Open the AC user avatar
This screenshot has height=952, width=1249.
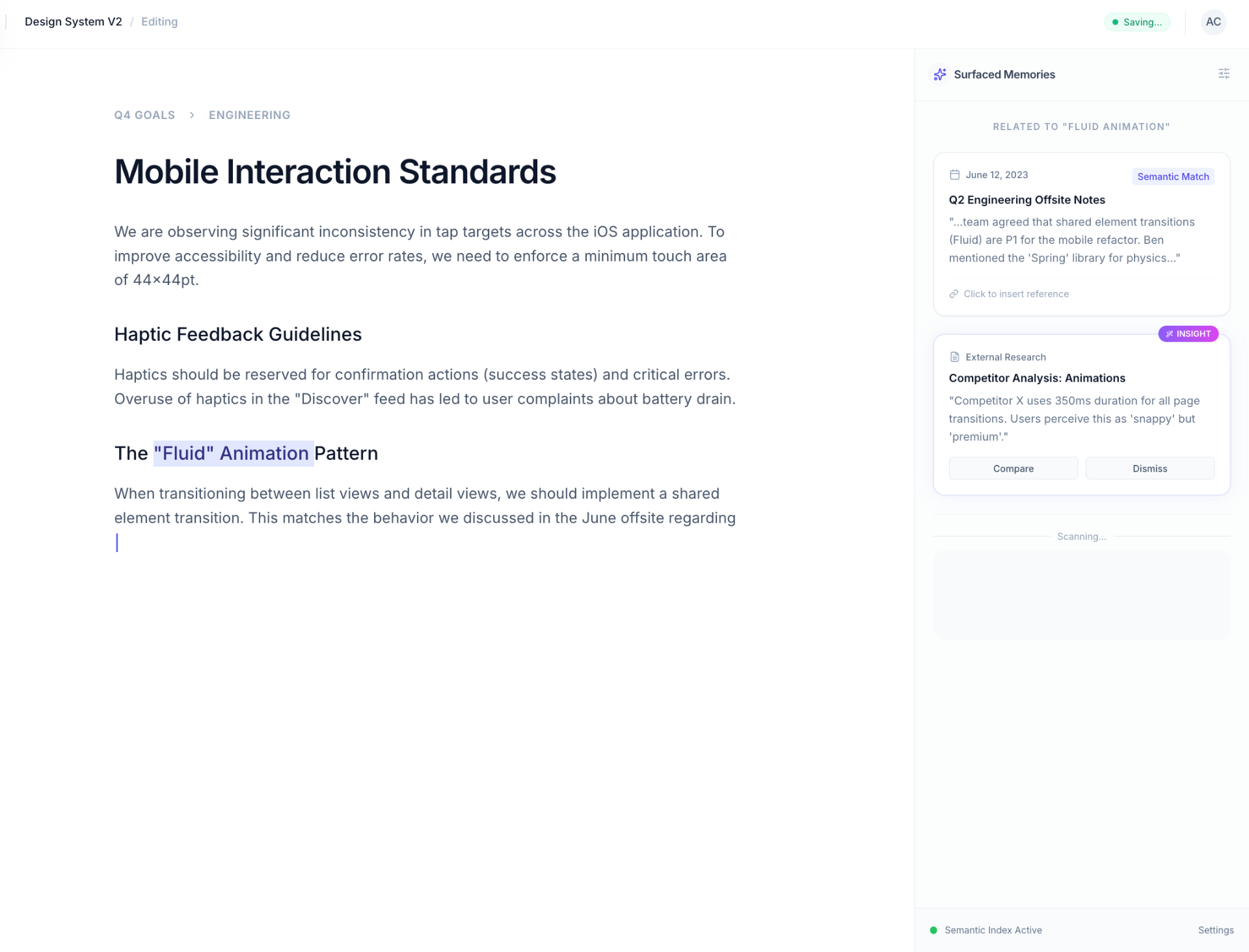pos(1213,21)
